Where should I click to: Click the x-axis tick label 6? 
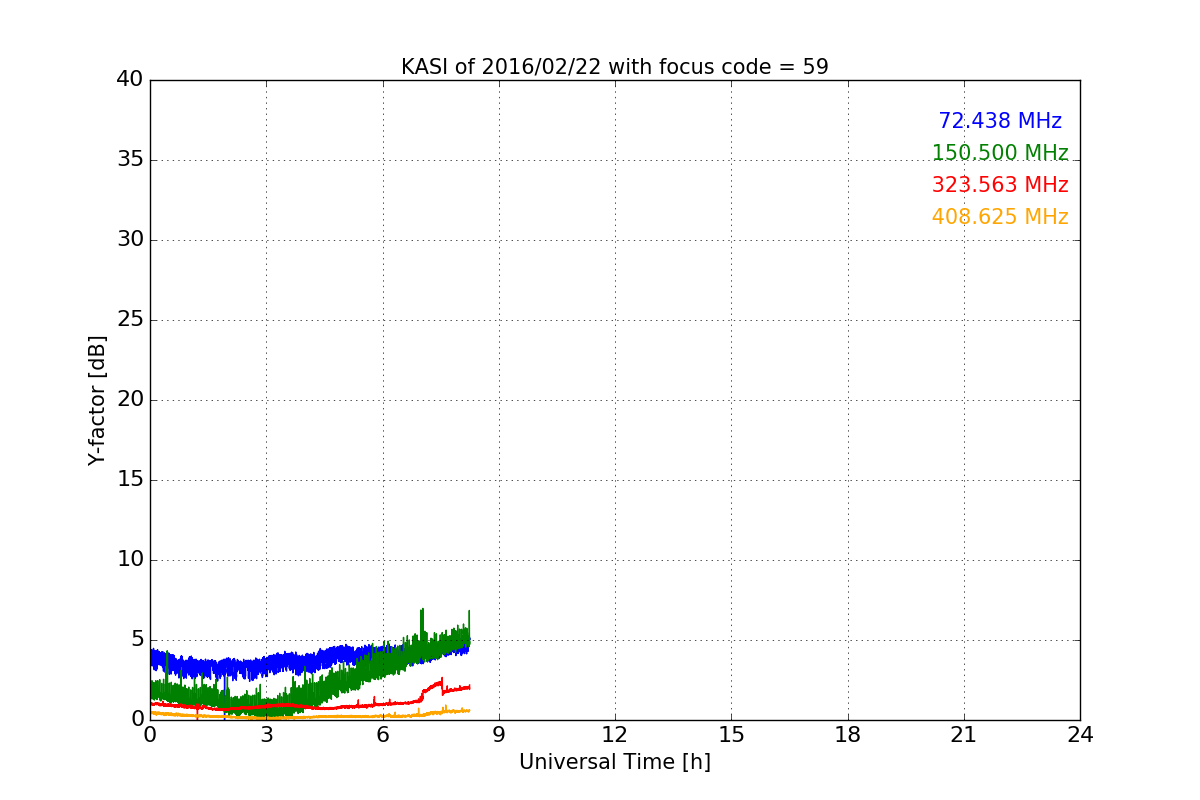coord(383,735)
